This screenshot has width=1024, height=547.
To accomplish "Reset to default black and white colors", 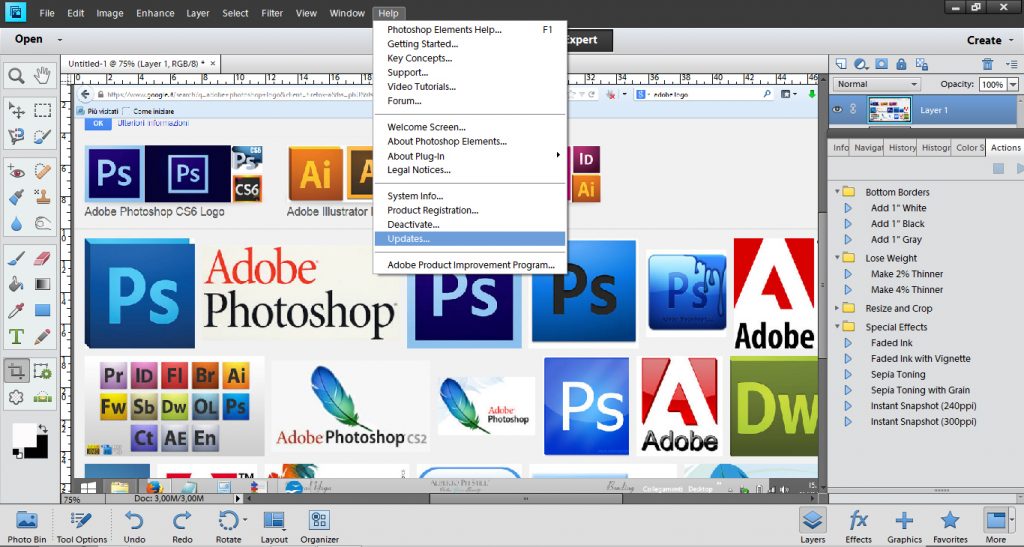I will [17, 454].
